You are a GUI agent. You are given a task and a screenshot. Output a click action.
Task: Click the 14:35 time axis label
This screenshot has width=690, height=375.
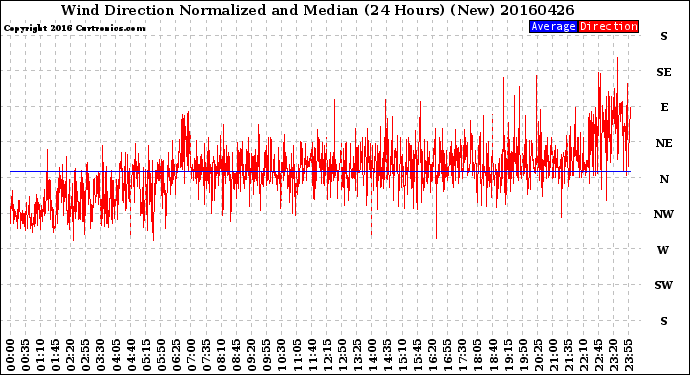(x=387, y=355)
